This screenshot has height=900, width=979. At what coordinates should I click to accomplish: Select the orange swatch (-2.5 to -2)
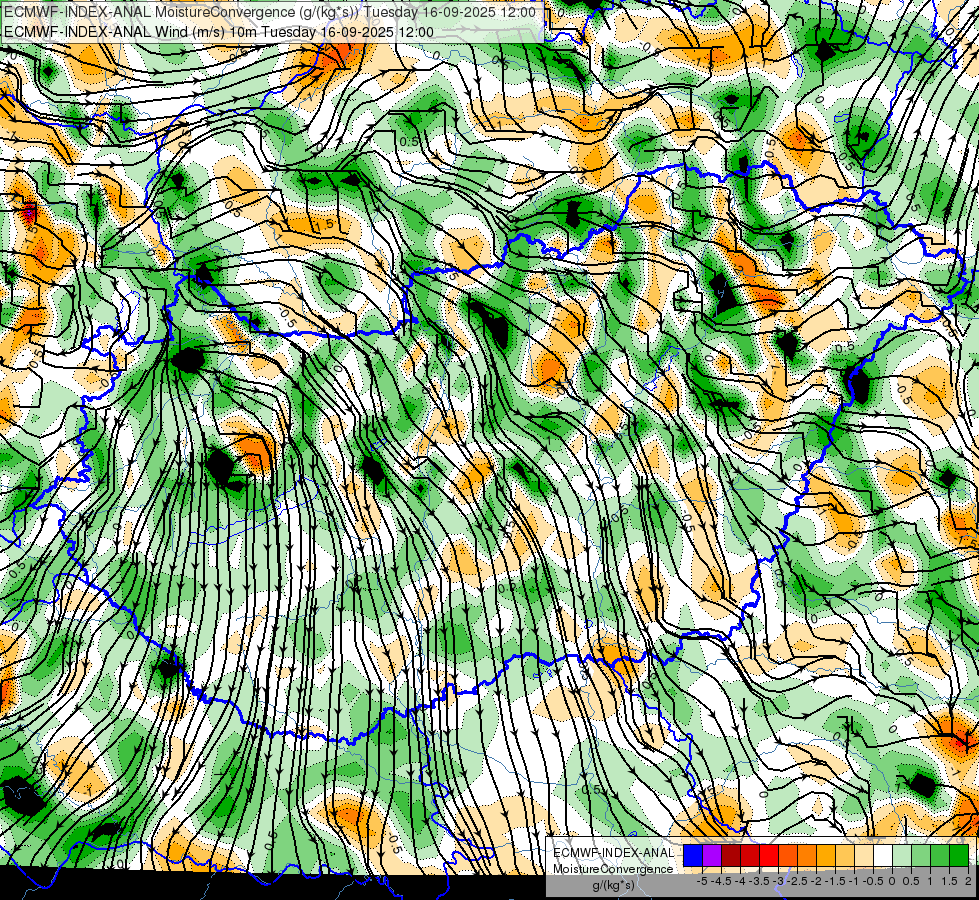pyautogui.click(x=807, y=855)
